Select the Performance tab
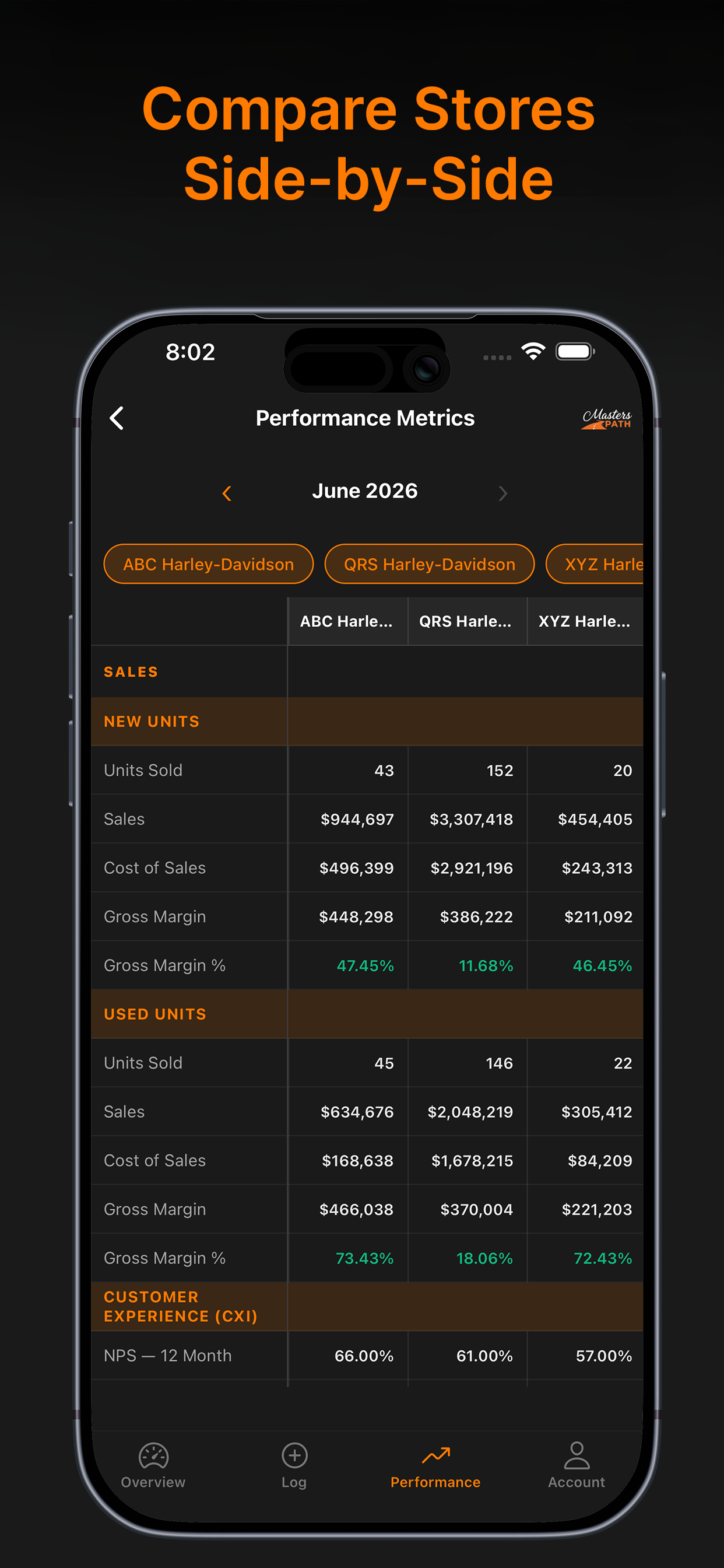This screenshot has height=1568, width=724. (x=435, y=1465)
